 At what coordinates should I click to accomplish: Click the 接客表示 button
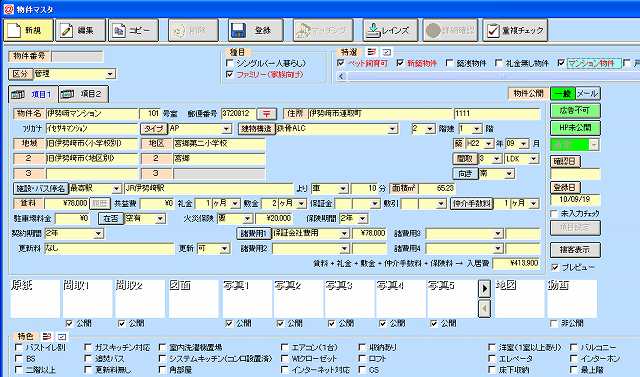pos(575,250)
